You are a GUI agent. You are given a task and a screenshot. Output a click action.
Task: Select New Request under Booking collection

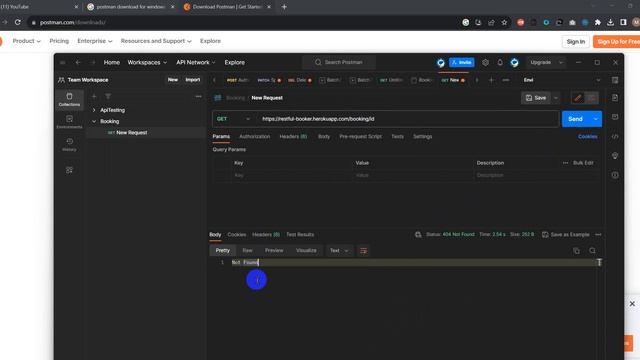click(131, 133)
